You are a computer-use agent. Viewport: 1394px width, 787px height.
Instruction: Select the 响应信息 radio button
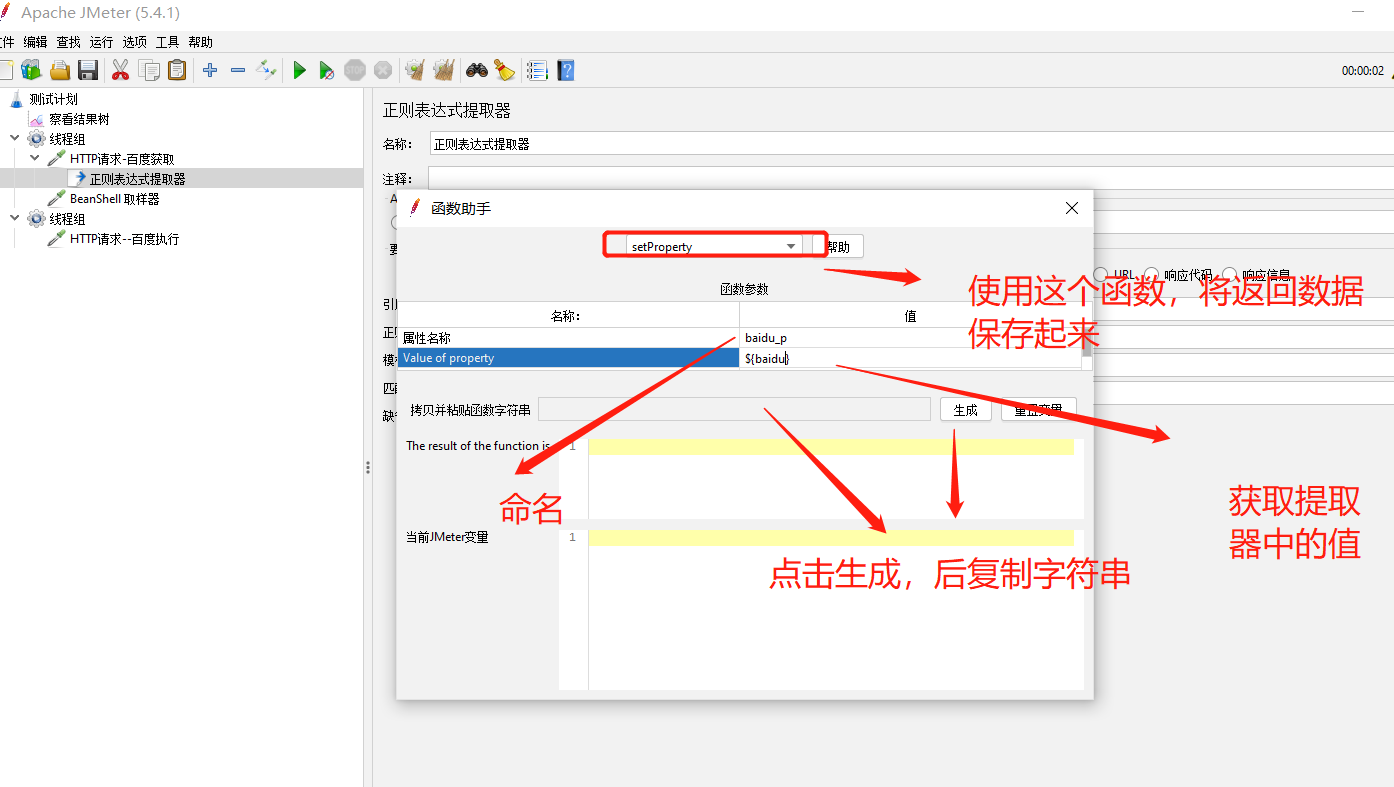(x=1229, y=274)
